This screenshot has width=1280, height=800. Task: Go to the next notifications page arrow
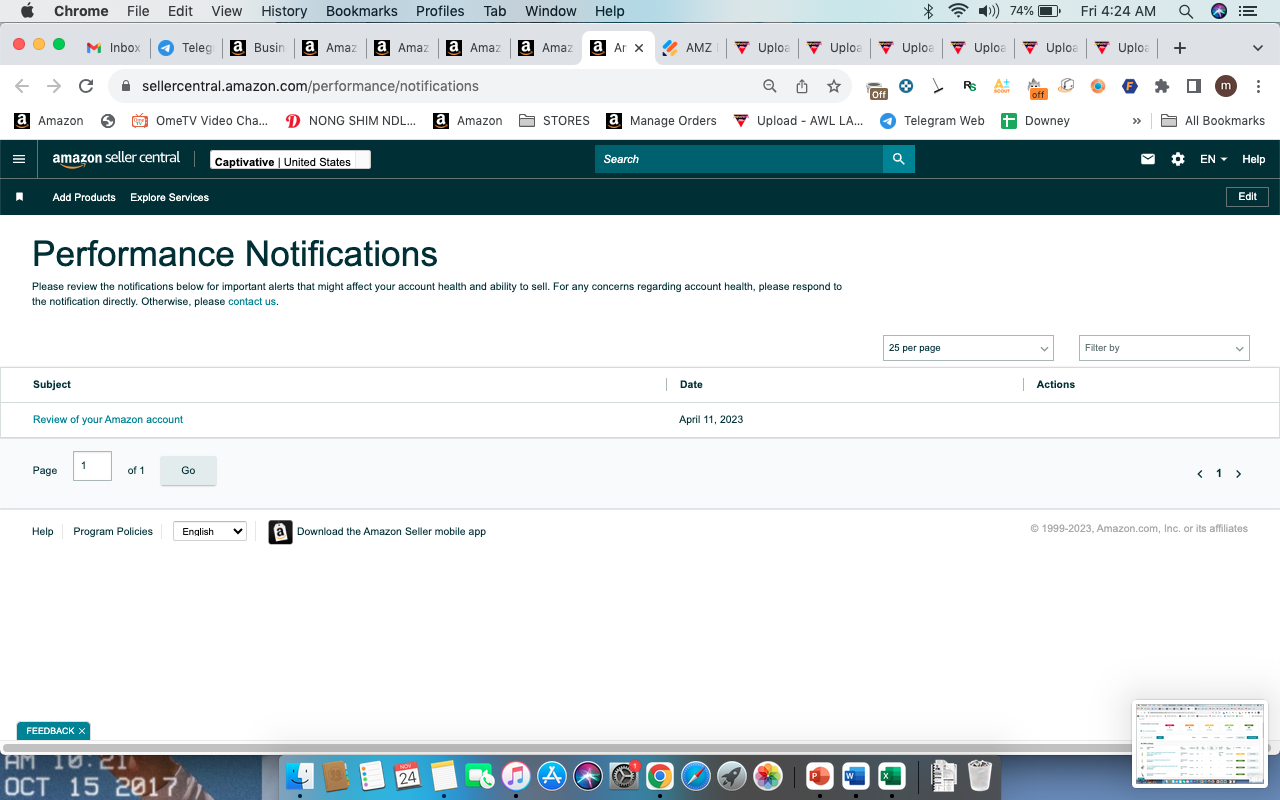click(1238, 474)
